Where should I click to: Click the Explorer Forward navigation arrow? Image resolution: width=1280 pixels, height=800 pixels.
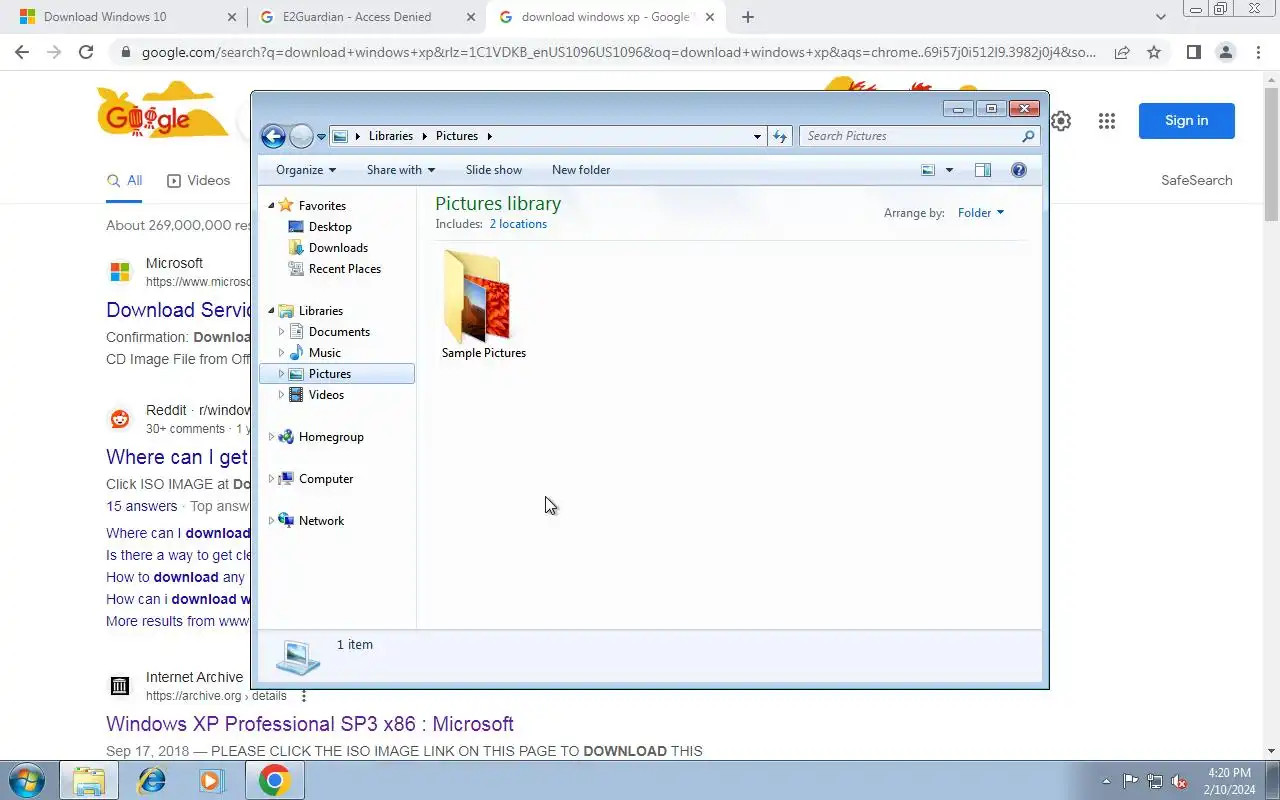[301, 137]
